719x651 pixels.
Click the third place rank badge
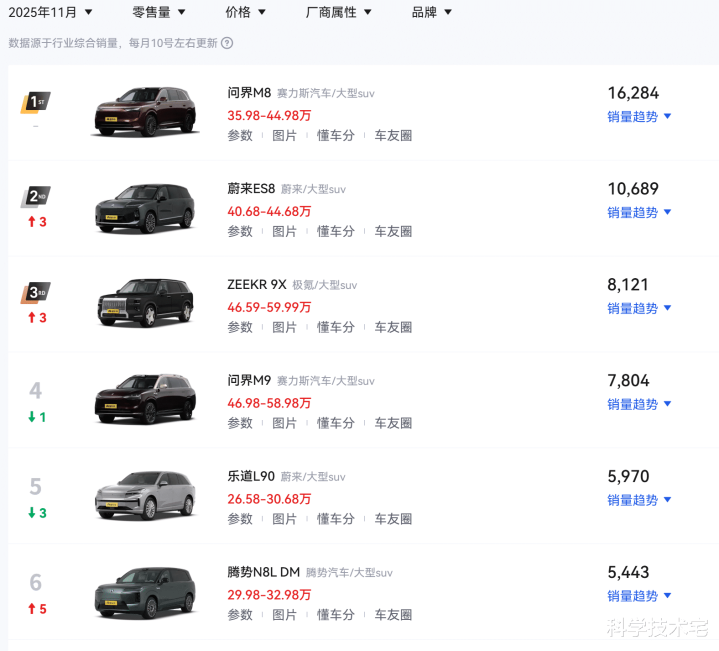(36, 293)
